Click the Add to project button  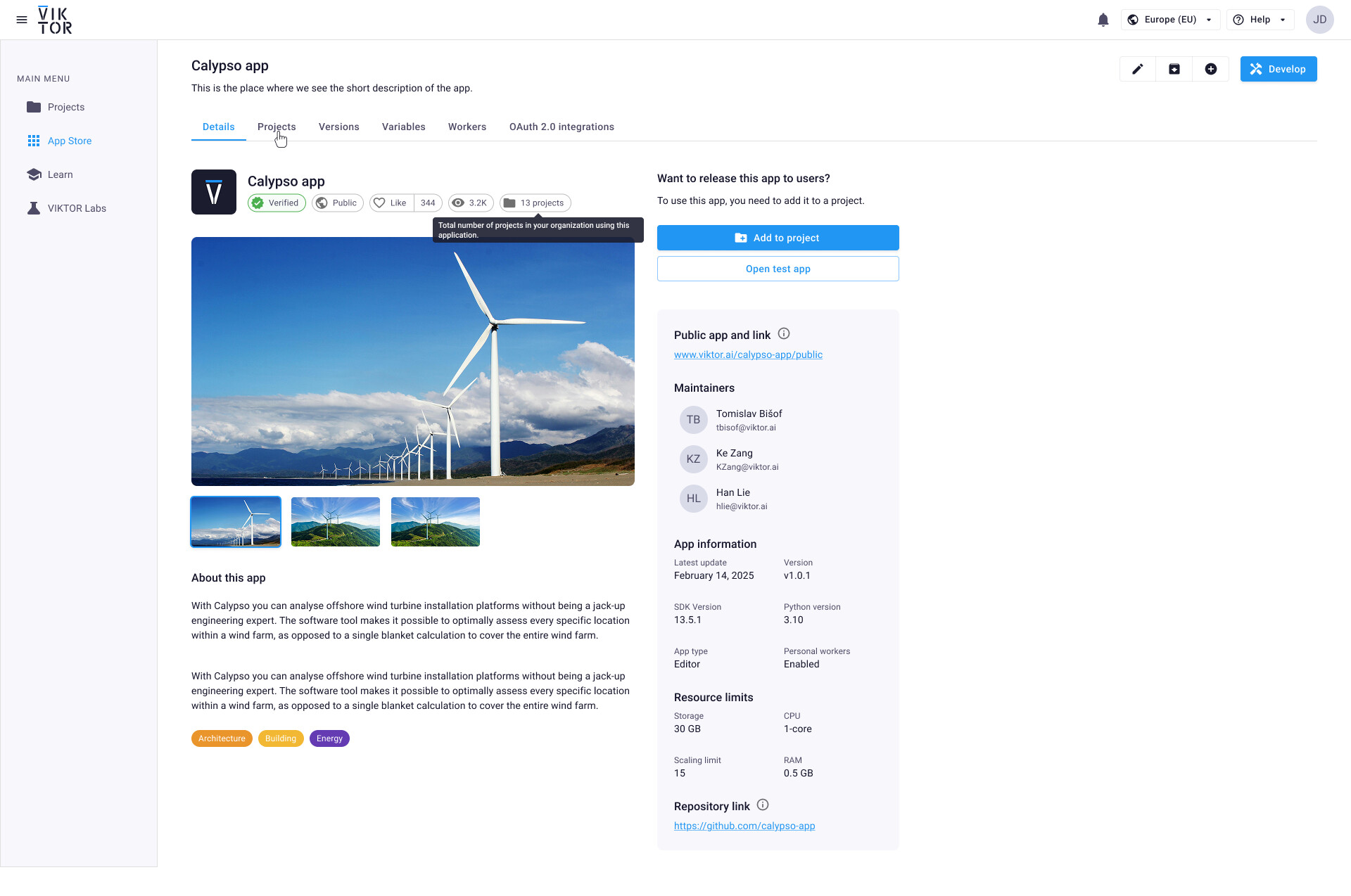[x=778, y=238]
